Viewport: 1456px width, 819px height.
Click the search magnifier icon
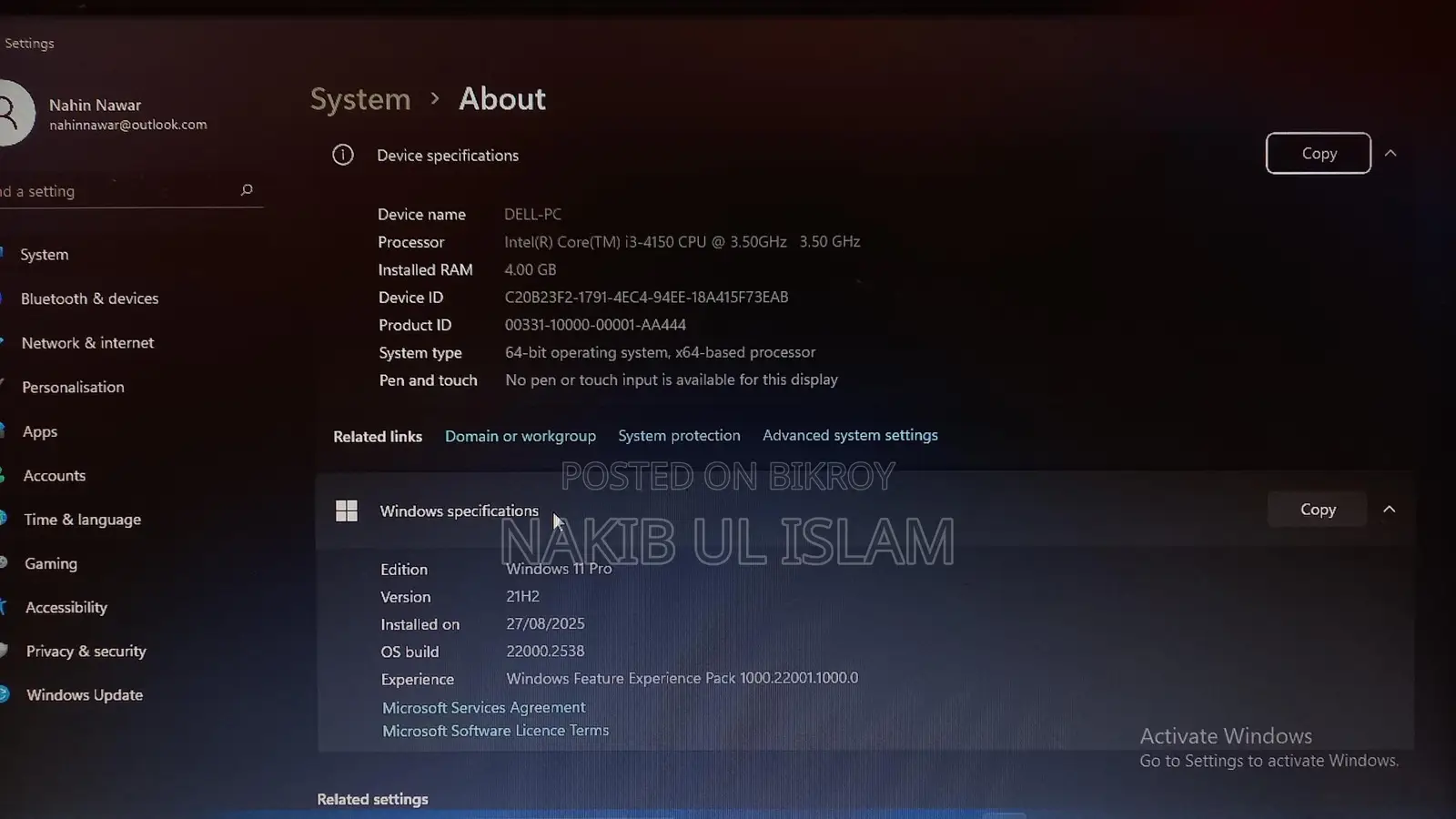tap(247, 189)
